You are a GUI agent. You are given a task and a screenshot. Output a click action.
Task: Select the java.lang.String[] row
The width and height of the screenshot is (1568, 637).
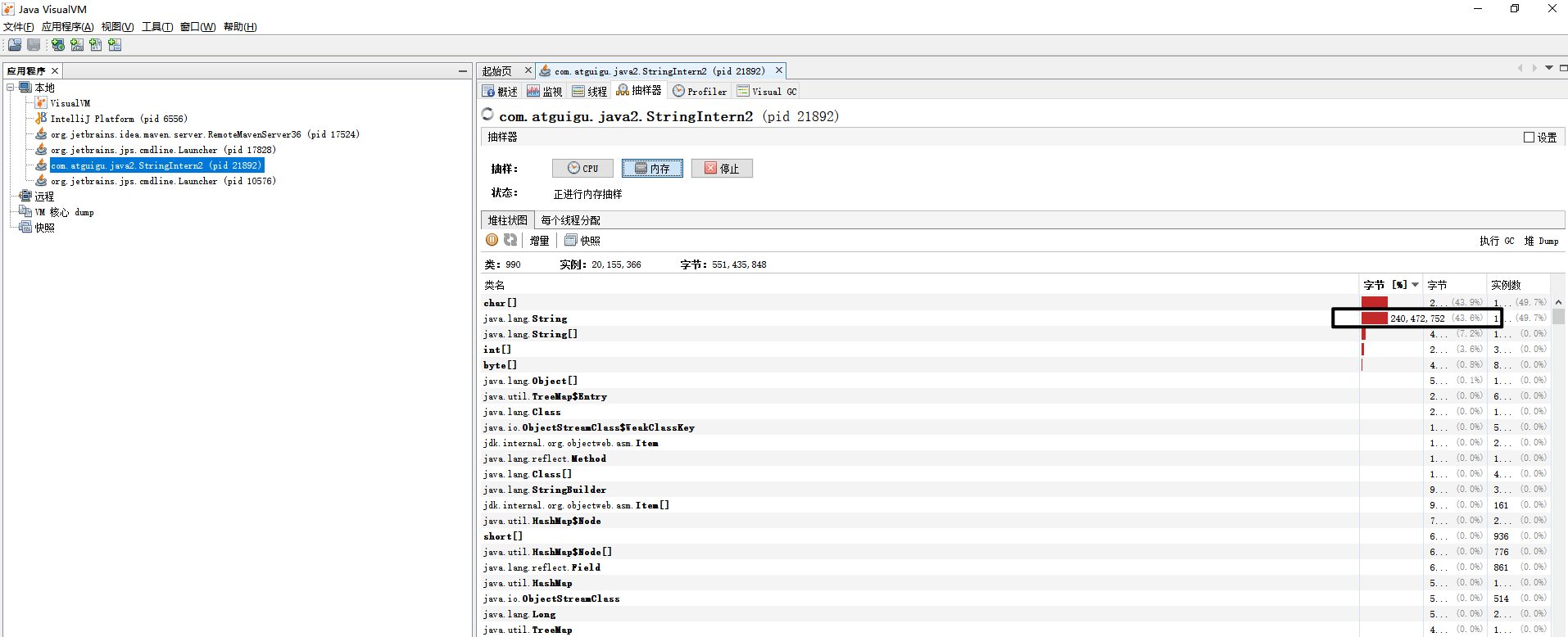(1016, 334)
